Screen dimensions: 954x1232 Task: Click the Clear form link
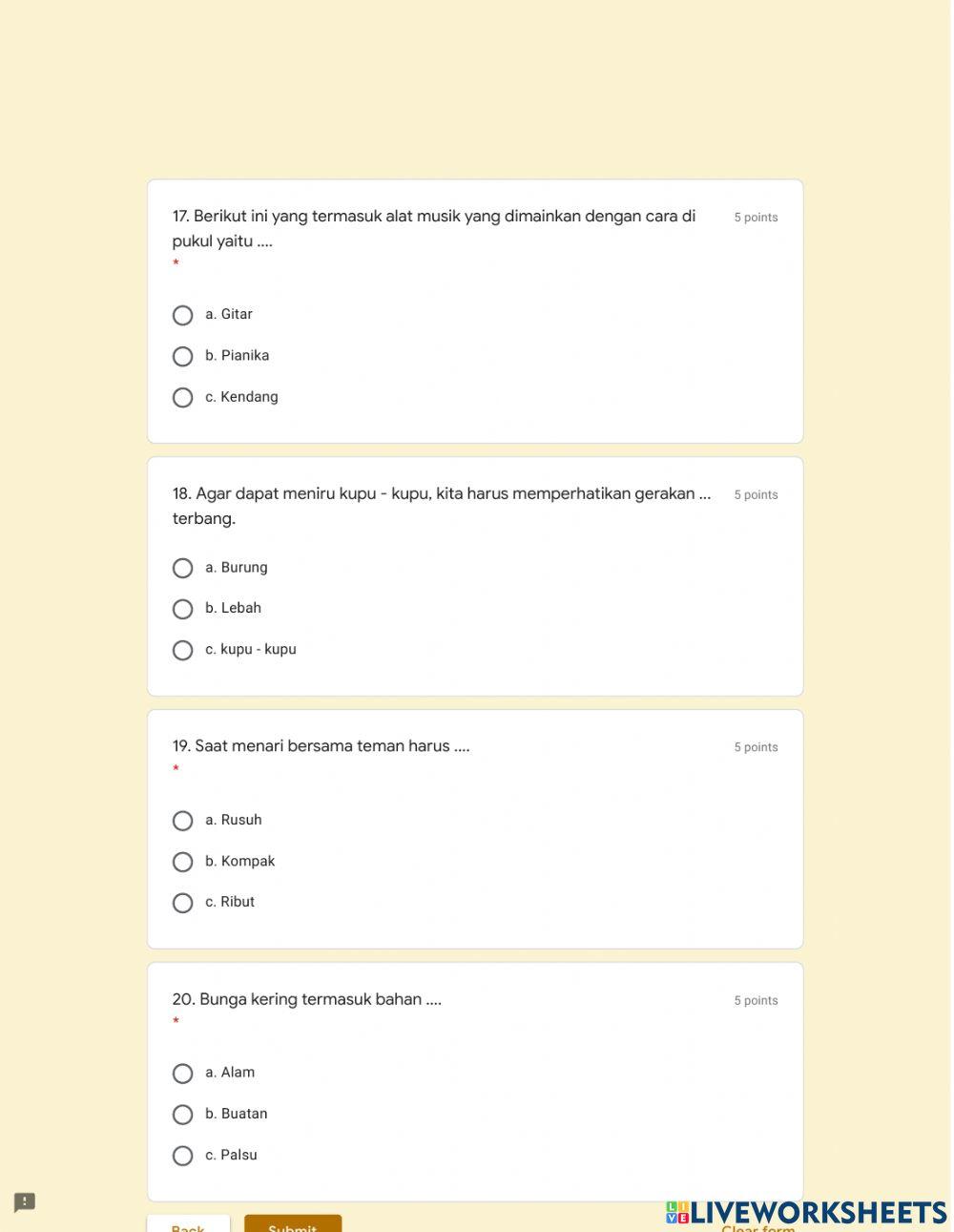pyautogui.click(x=757, y=1227)
